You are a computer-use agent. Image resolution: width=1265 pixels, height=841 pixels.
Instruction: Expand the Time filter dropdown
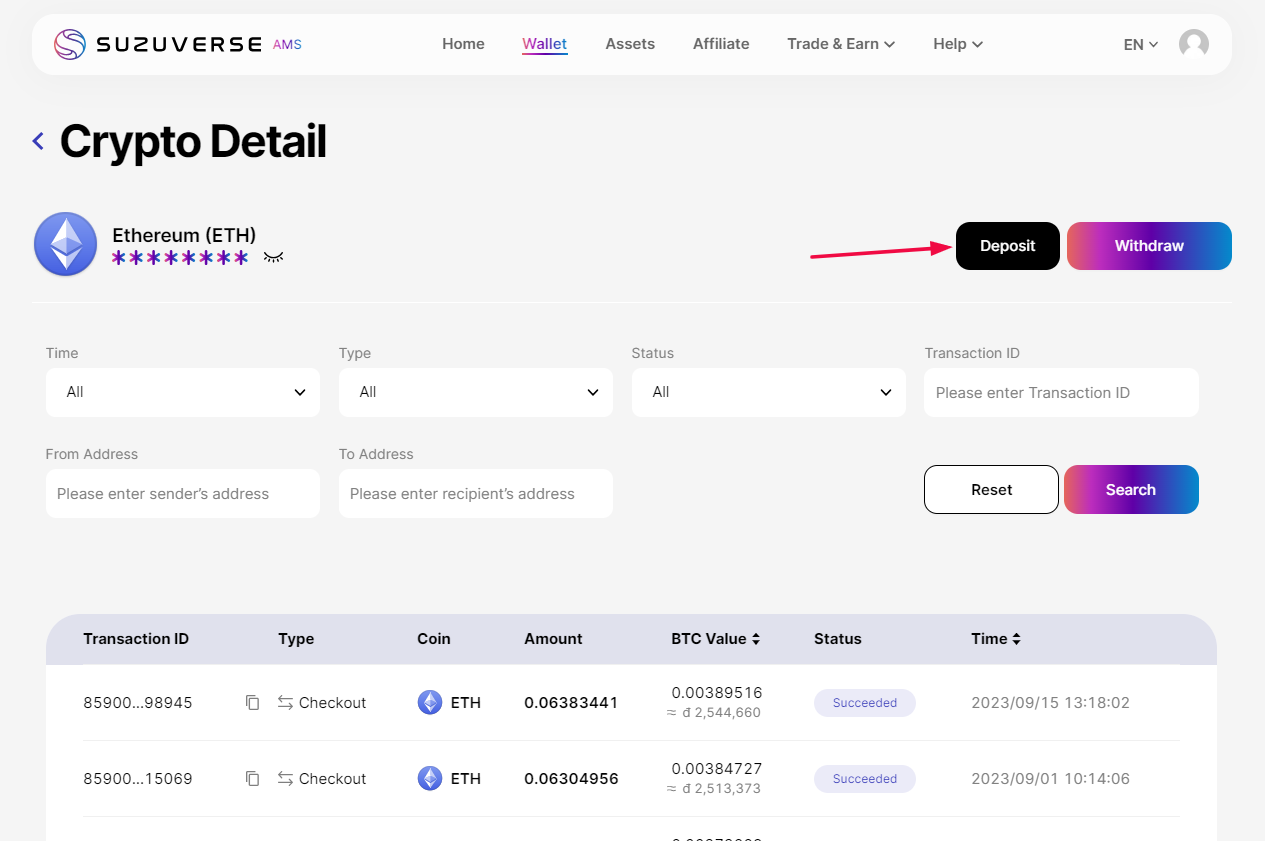pos(183,392)
